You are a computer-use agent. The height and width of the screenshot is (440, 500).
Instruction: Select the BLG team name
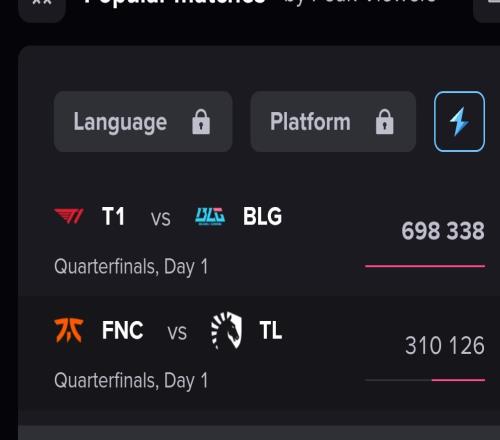[x=262, y=217]
